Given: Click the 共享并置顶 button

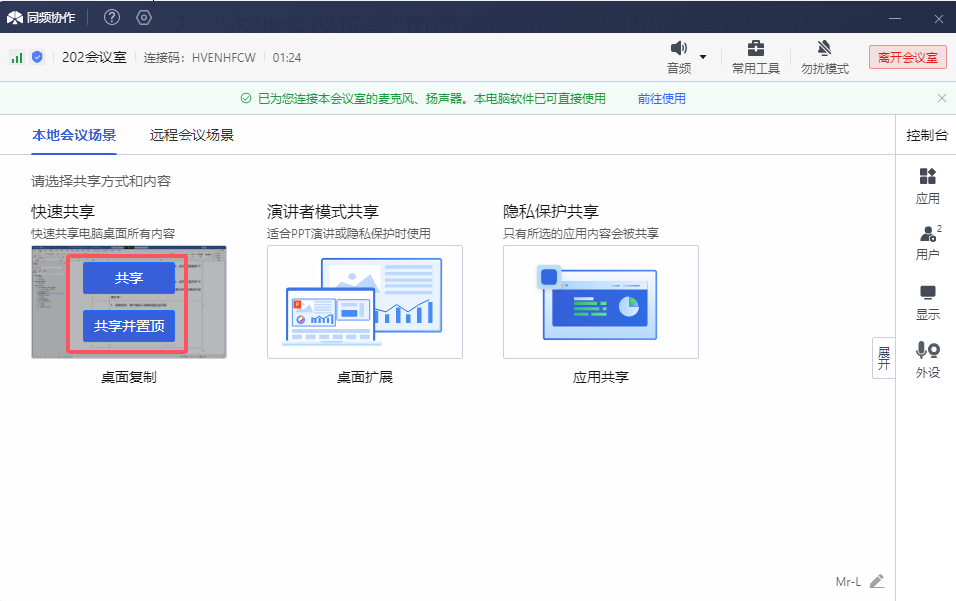Looking at the screenshot, I should [129, 326].
